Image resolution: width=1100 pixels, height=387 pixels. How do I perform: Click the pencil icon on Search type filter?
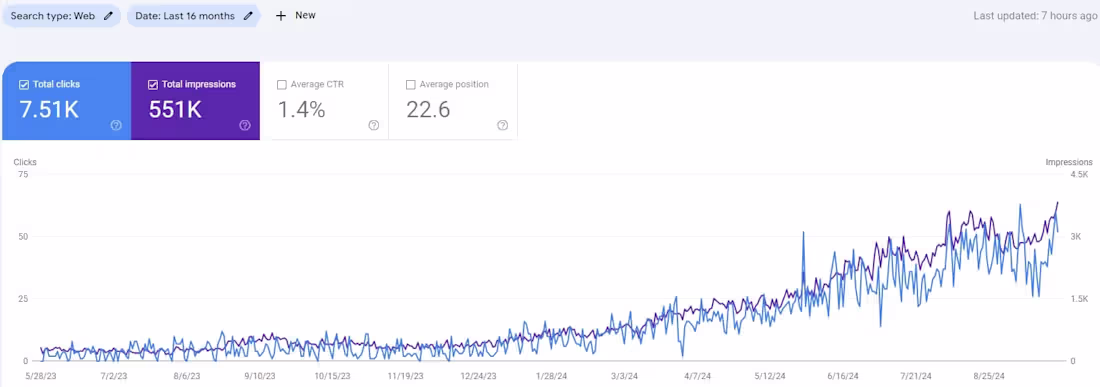point(108,15)
